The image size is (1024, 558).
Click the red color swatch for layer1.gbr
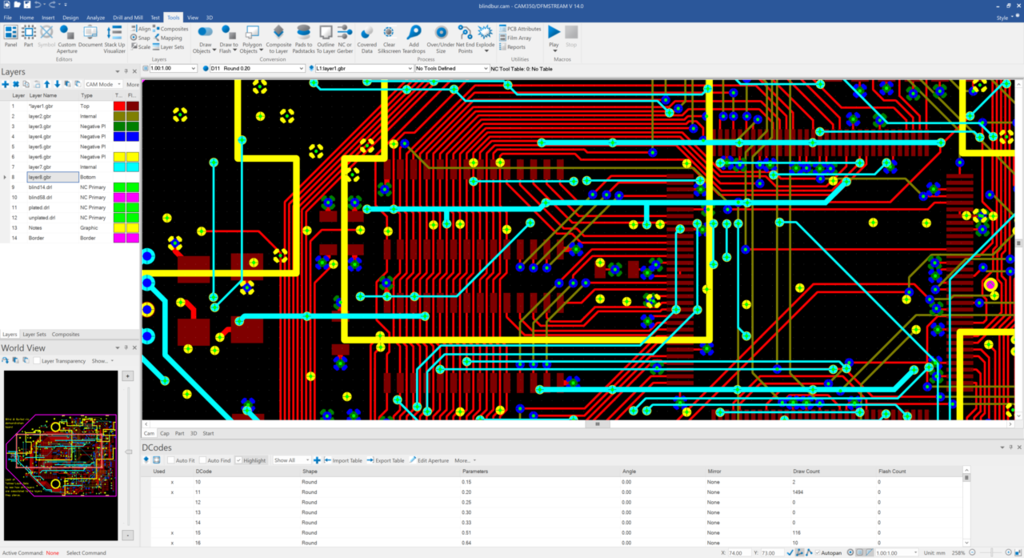pyautogui.click(x=119, y=106)
